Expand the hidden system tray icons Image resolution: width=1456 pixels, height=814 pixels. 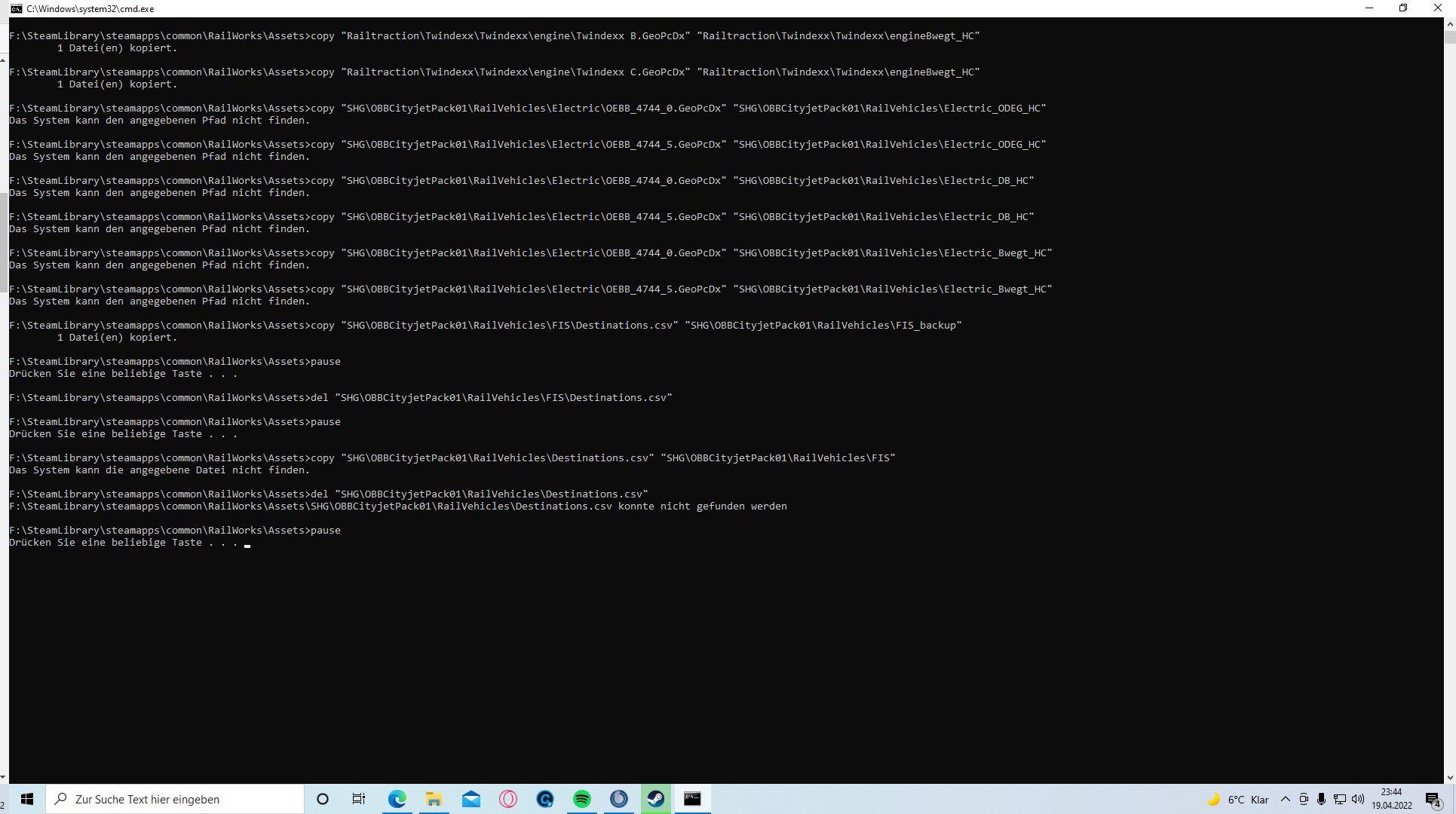[x=1286, y=799]
